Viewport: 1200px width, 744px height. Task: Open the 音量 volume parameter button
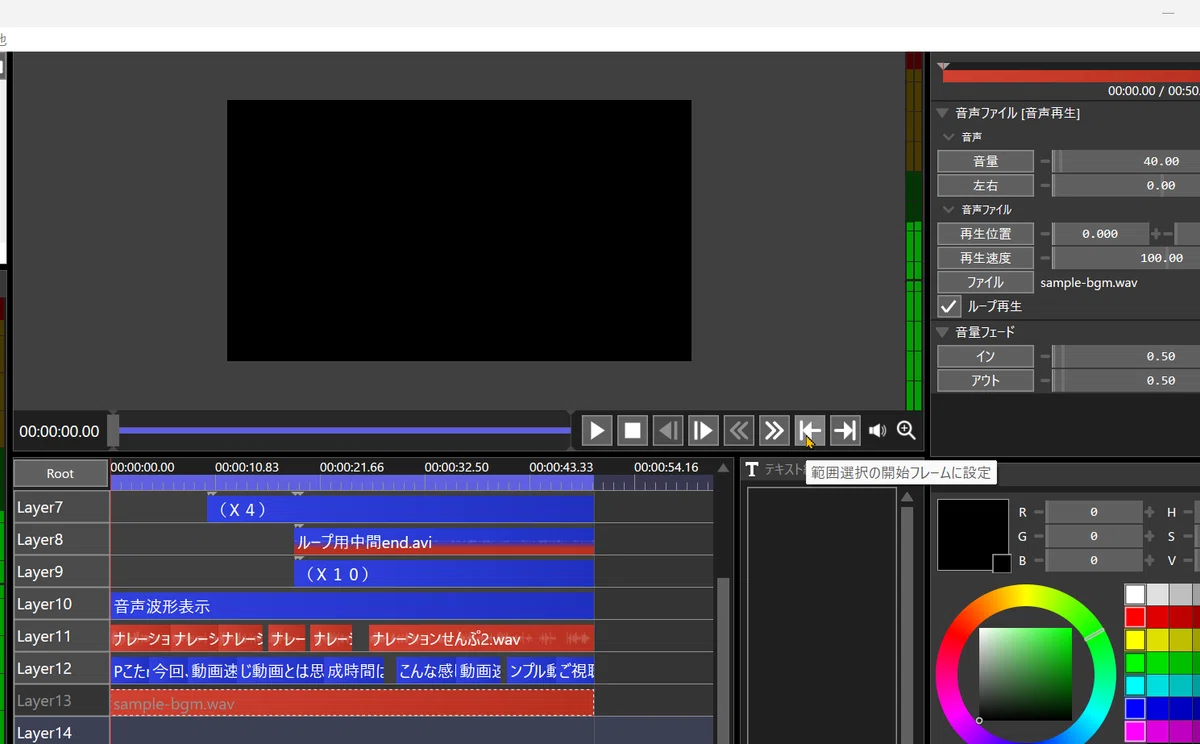[x=985, y=161]
